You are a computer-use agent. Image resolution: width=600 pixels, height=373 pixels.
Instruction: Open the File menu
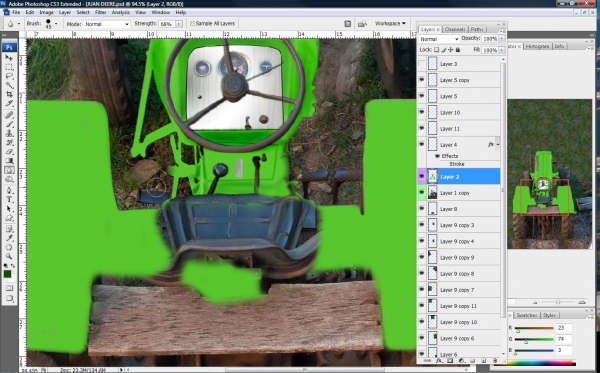tap(16, 12)
